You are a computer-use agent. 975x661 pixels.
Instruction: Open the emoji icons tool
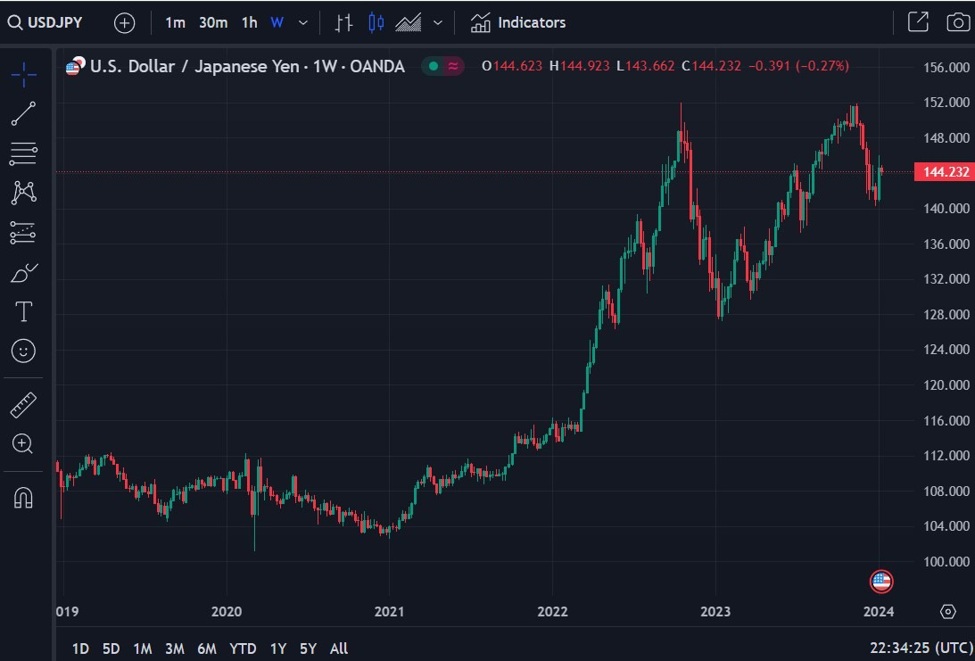coord(23,351)
